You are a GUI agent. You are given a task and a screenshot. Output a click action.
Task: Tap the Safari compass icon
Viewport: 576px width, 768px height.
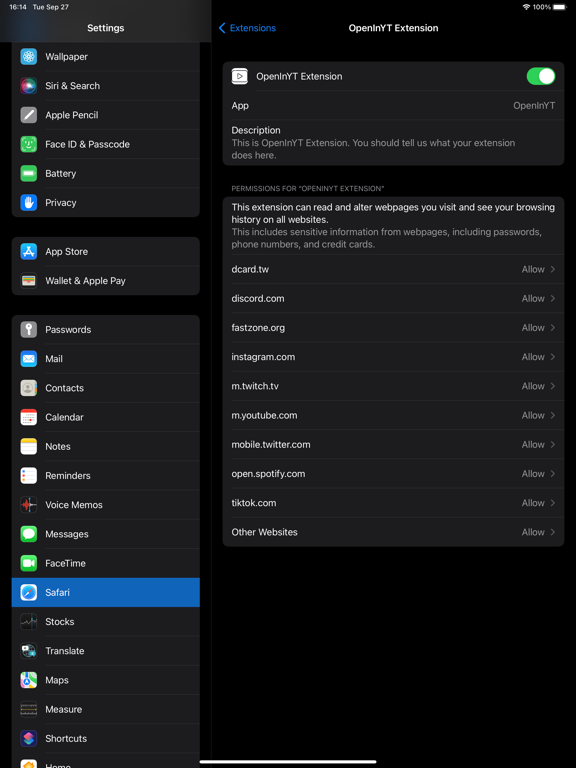(x=28, y=592)
